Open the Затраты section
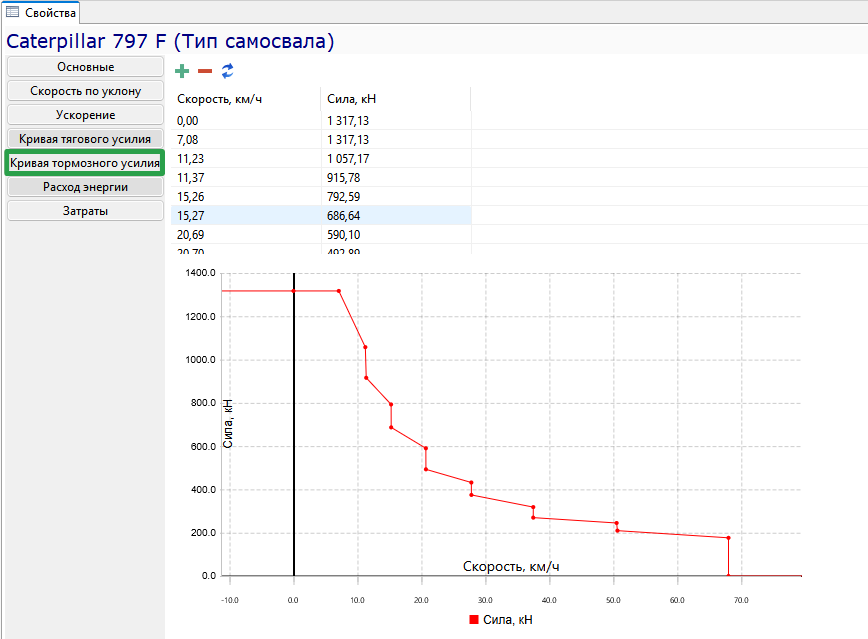Image resolution: width=868 pixels, height=639 pixels. (85, 211)
